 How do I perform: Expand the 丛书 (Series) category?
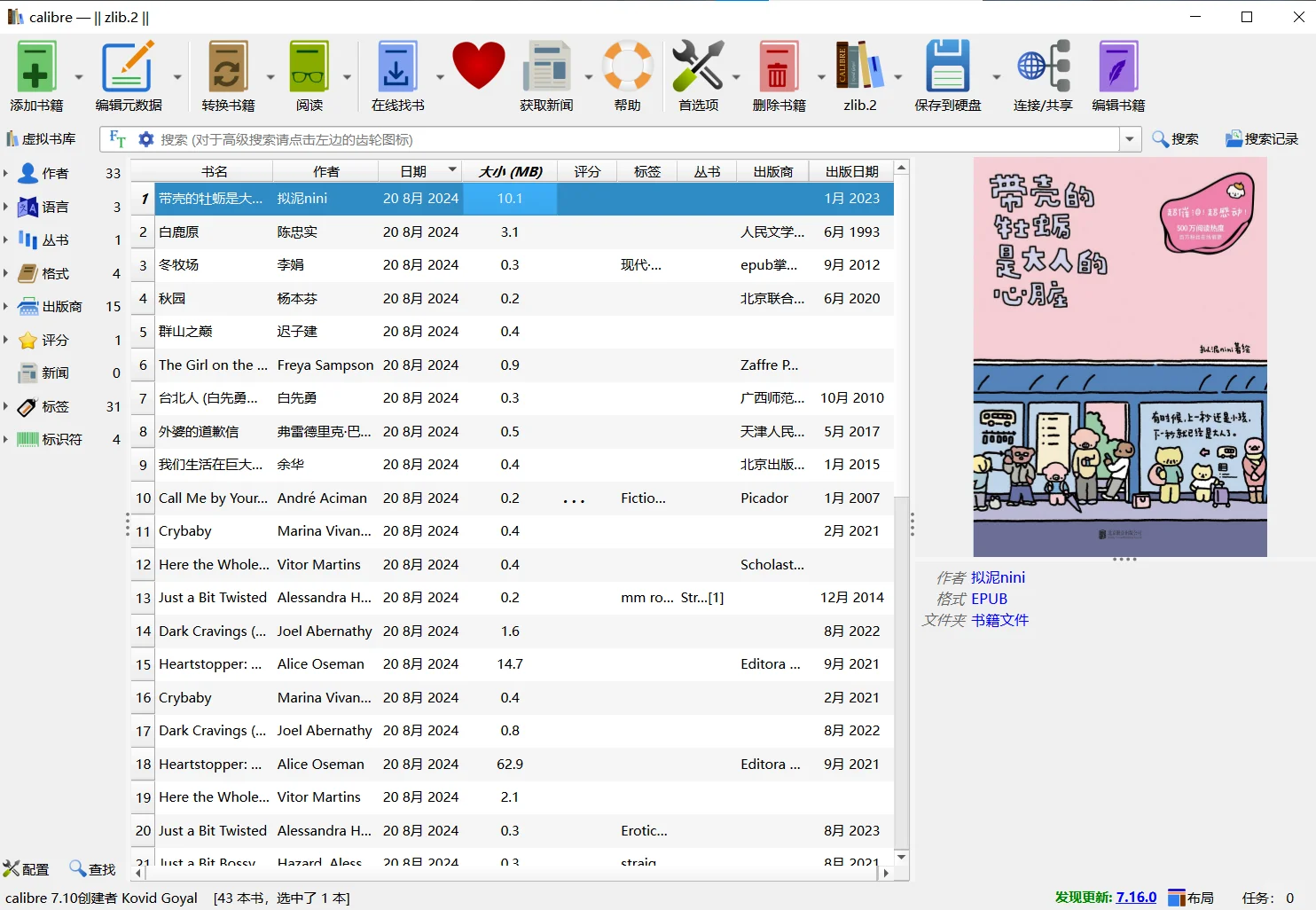tap(5, 239)
